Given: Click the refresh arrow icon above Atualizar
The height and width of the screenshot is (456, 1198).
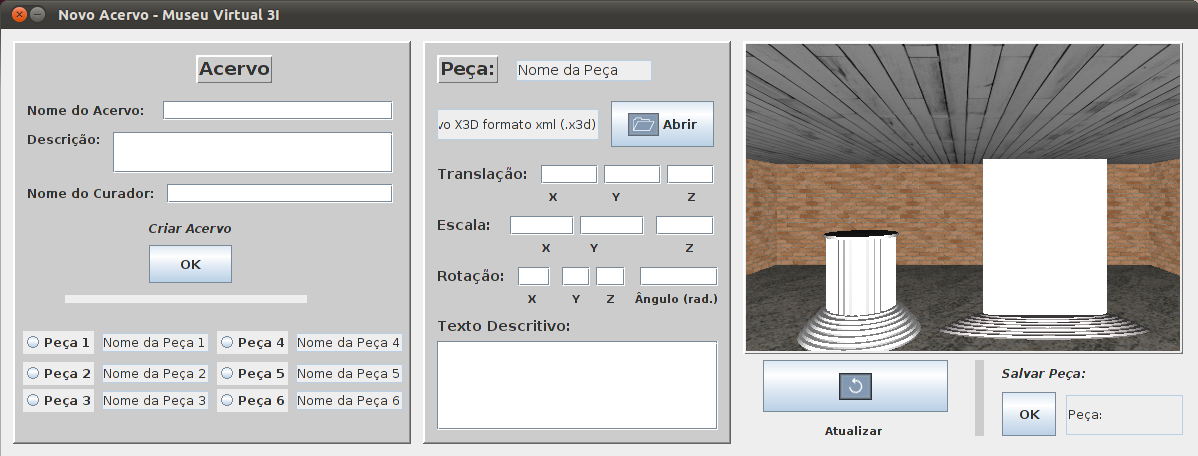Looking at the screenshot, I should coord(855,386).
